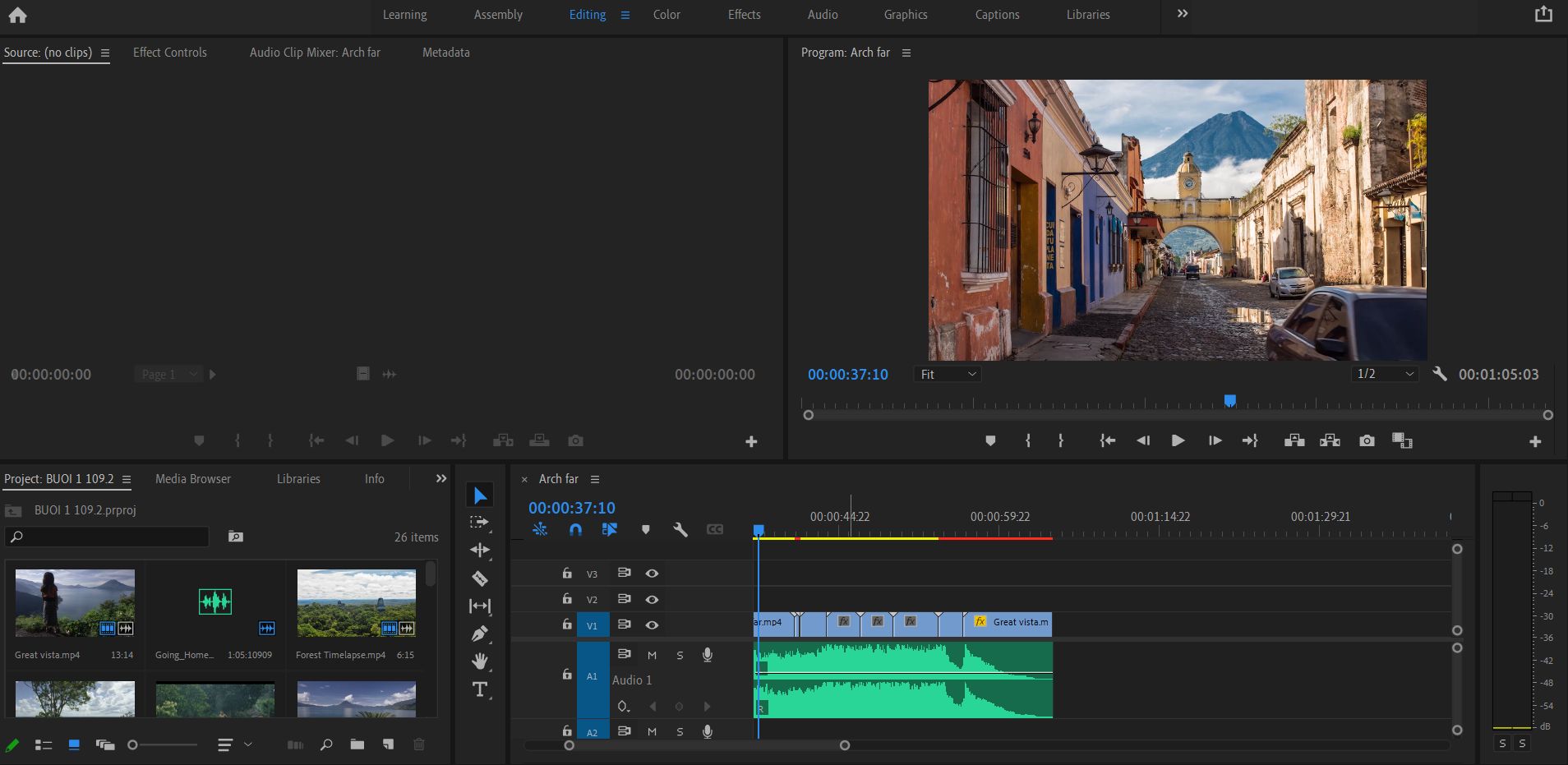Show the hidden workspaces overflow menu
The image size is (1568, 765).
[1183, 14]
